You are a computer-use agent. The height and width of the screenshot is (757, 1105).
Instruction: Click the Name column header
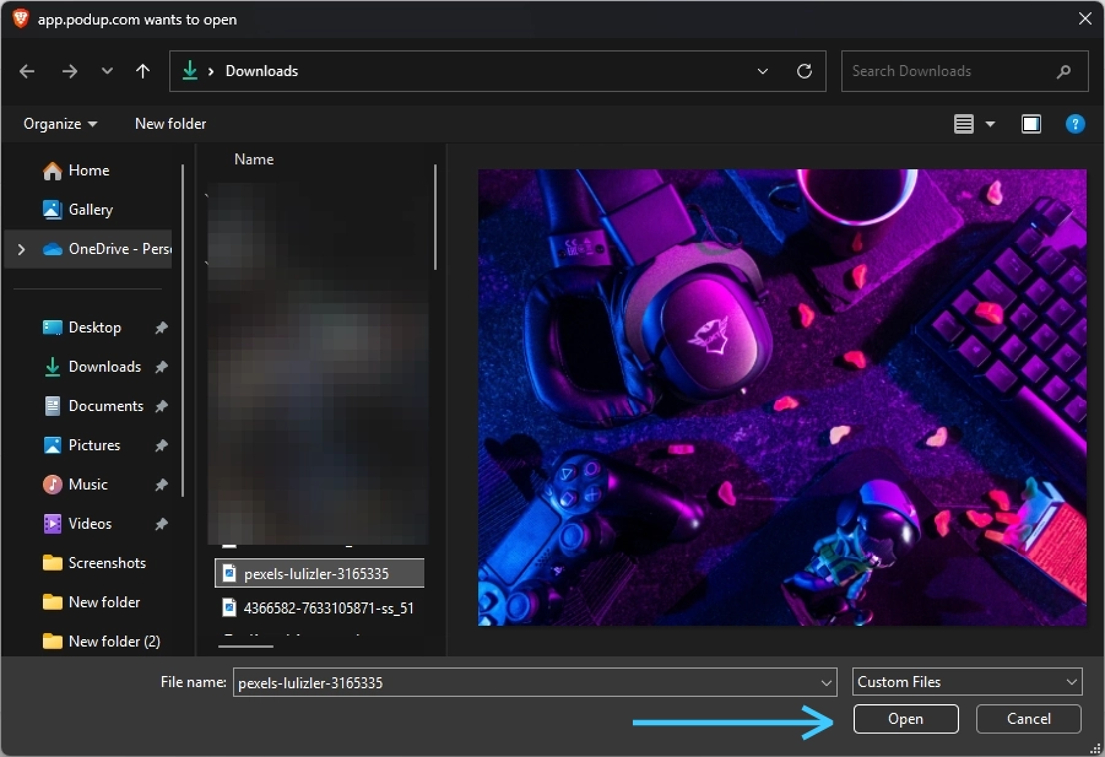pos(254,160)
